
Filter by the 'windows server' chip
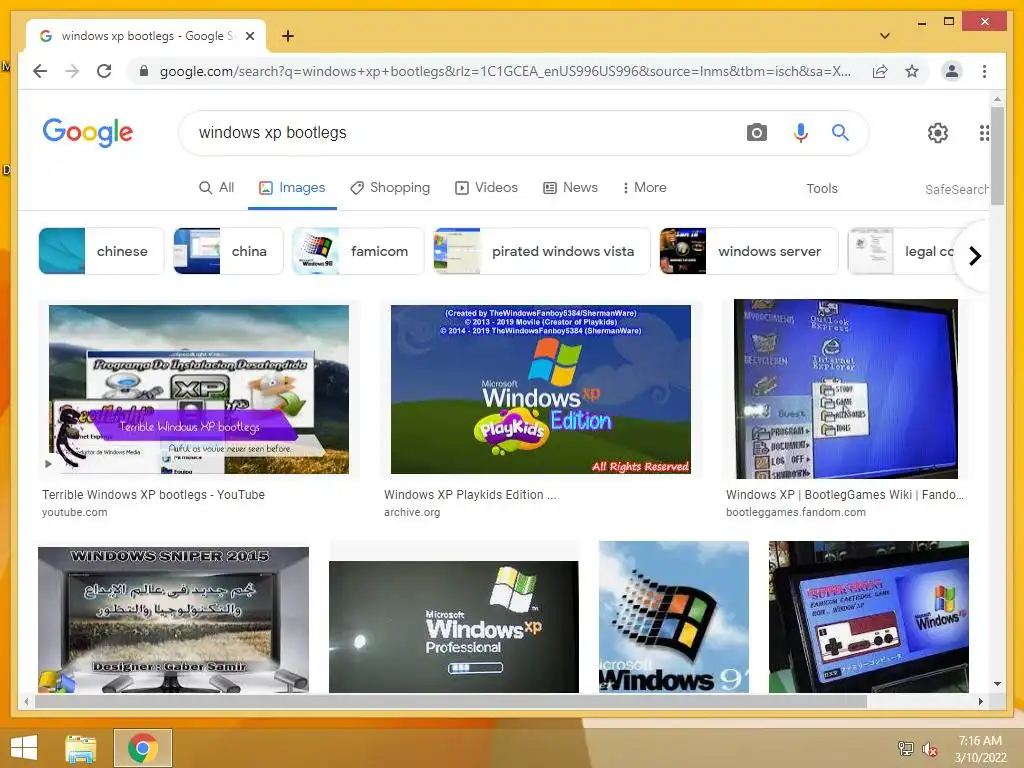748,251
